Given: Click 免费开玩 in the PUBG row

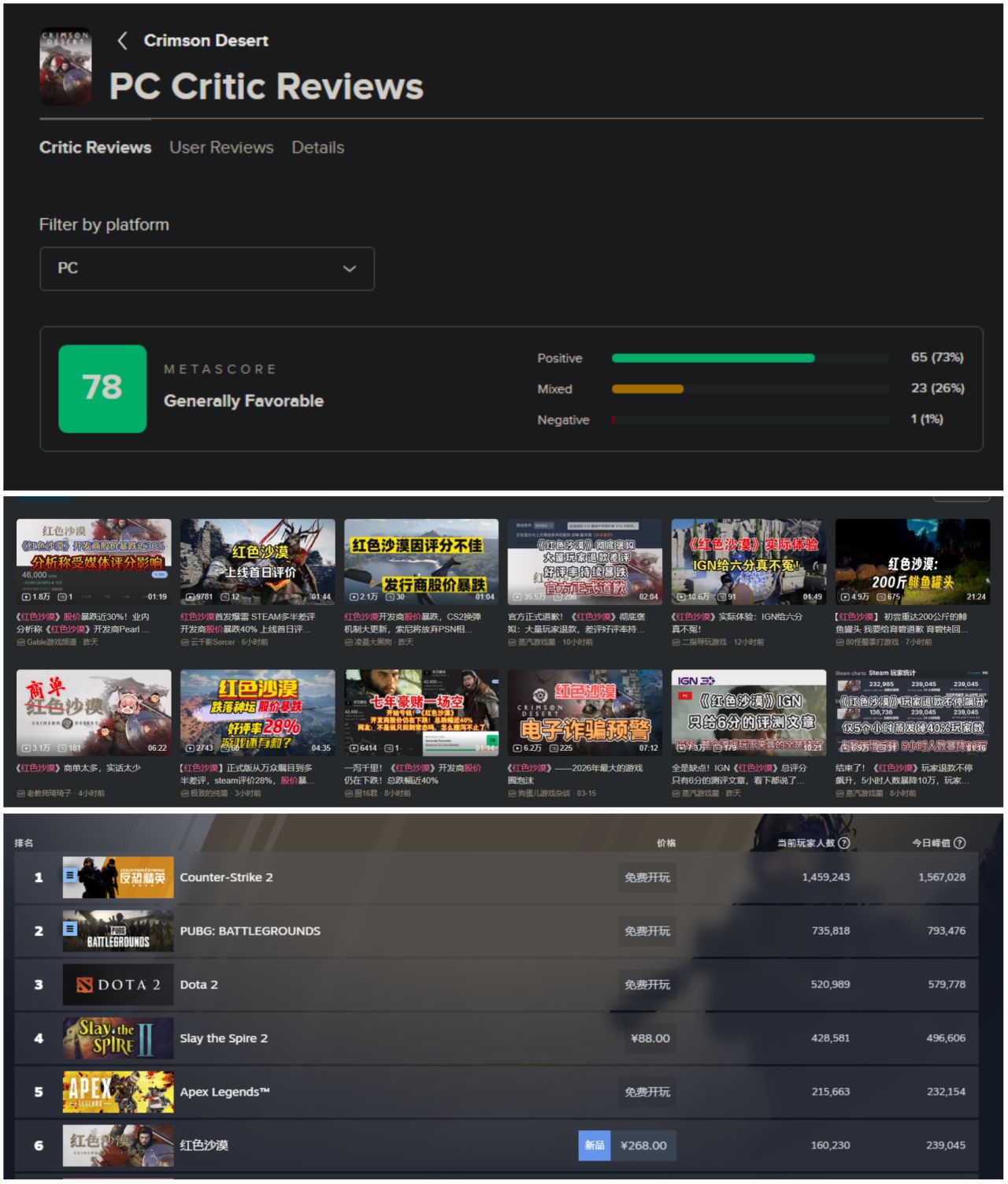Looking at the screenshot, I should pos(647,931).
